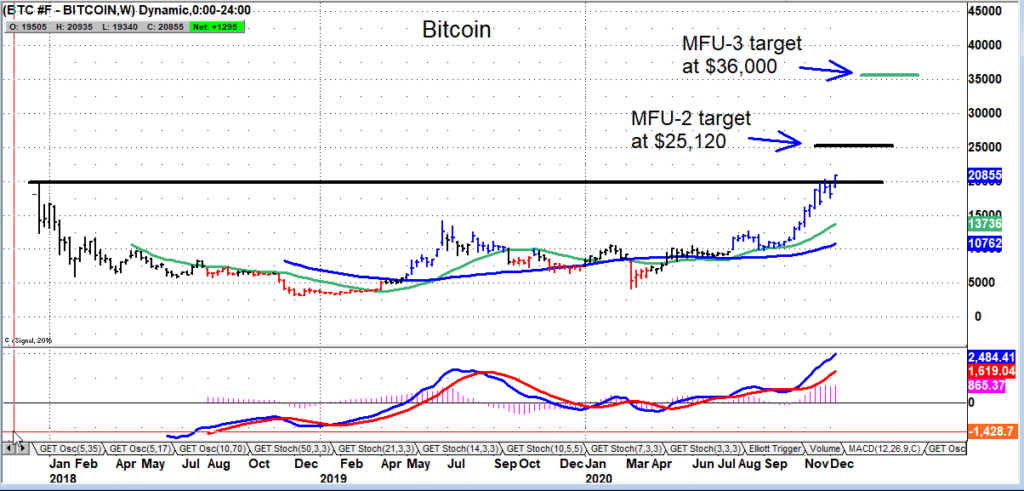The width and height of the screenshot is (1024, 491).
Task: Select the active MACD(12,26,9,C) tab
Action: 884,449
